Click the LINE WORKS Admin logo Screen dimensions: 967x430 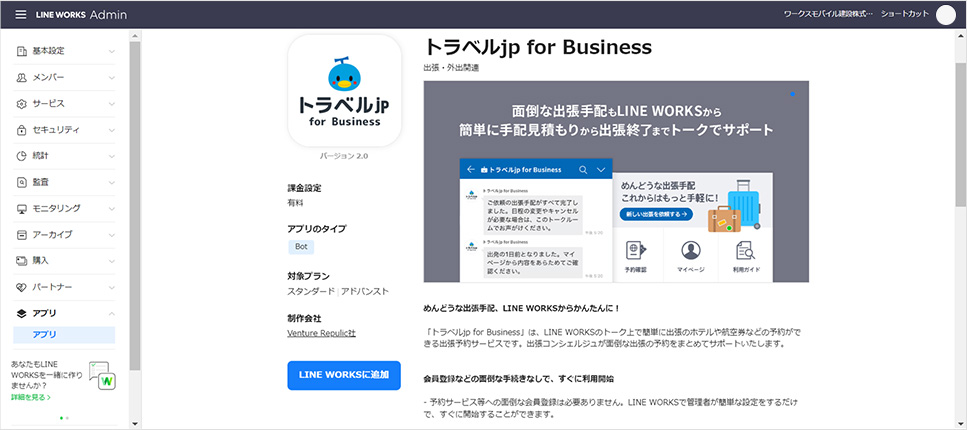[81, 14]
